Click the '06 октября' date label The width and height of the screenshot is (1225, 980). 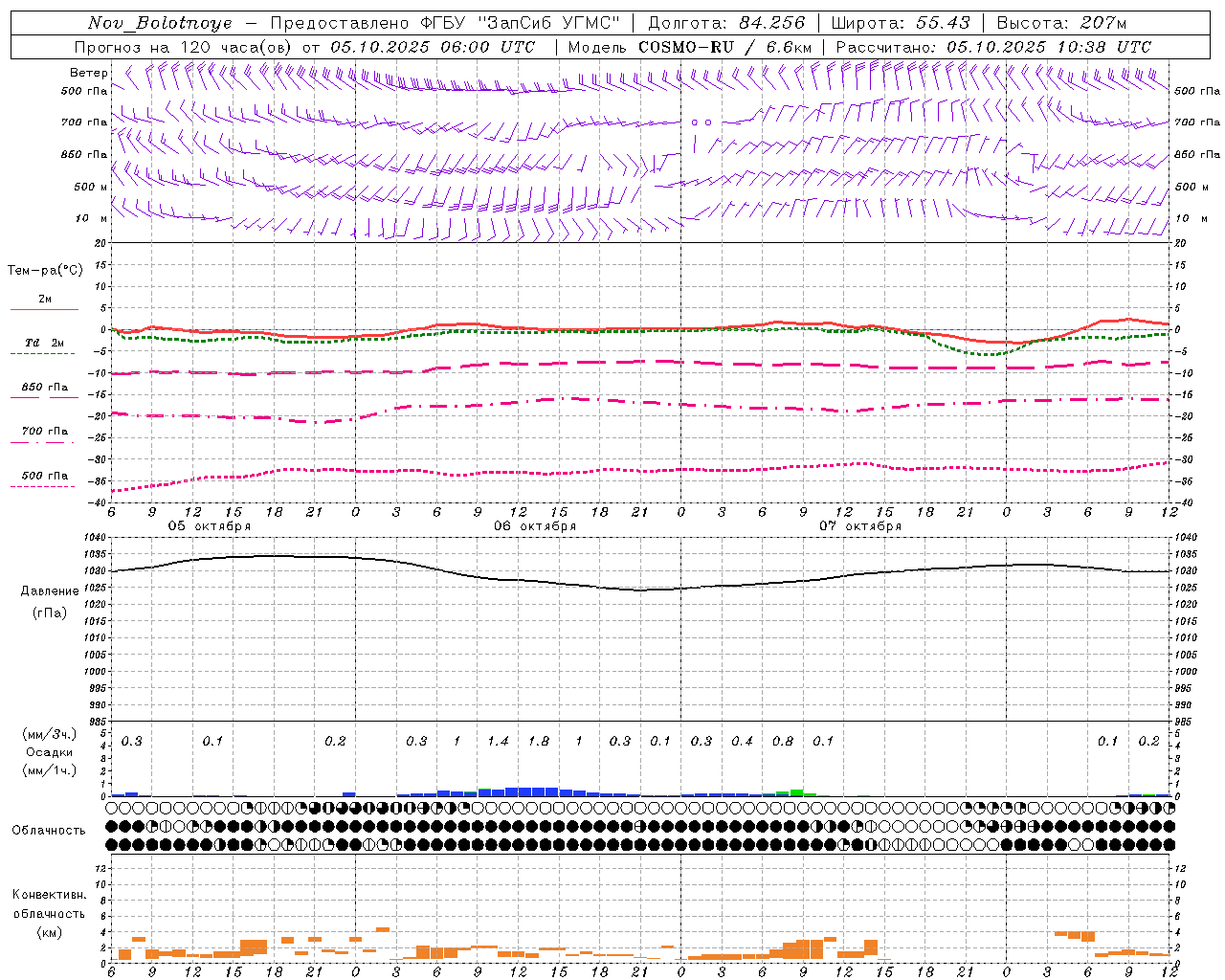(x=535, y=526)
